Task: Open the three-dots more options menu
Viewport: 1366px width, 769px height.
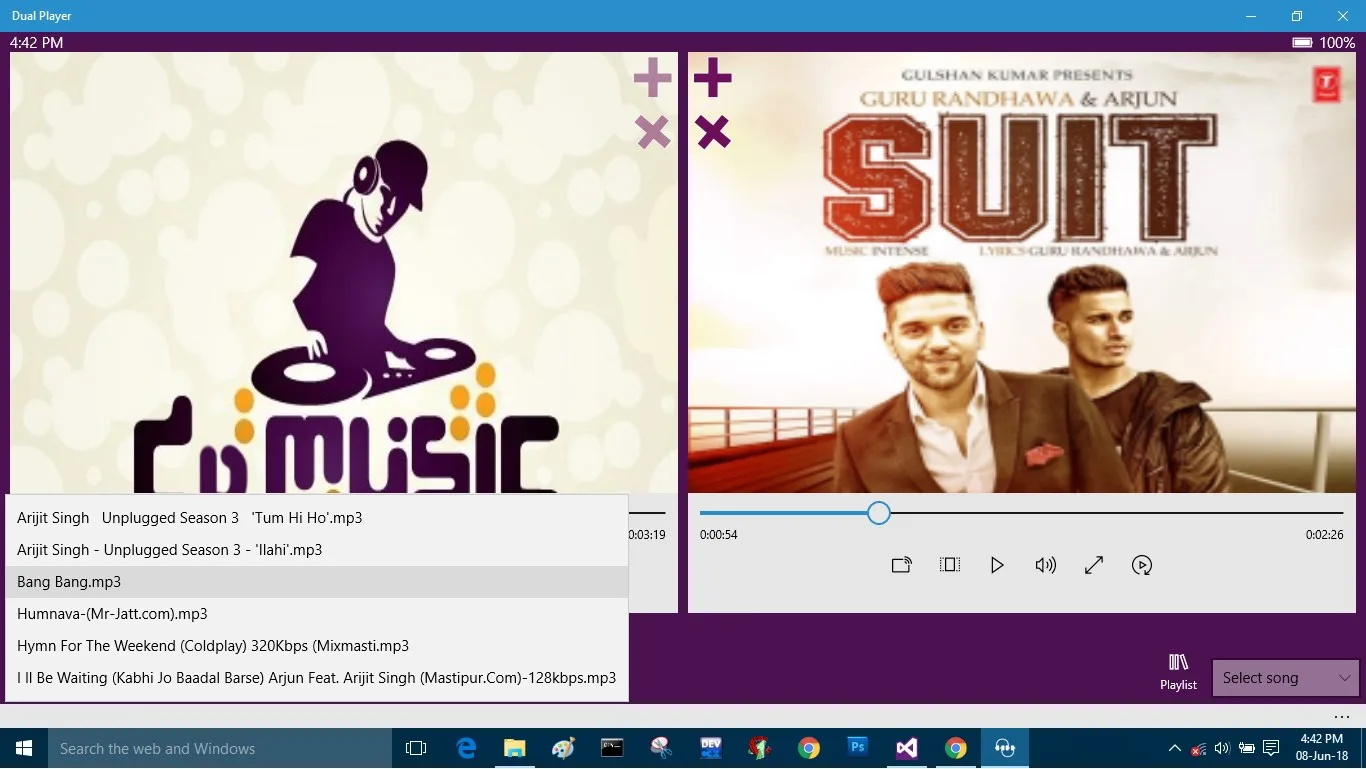Action: [x=1341, y=717]
